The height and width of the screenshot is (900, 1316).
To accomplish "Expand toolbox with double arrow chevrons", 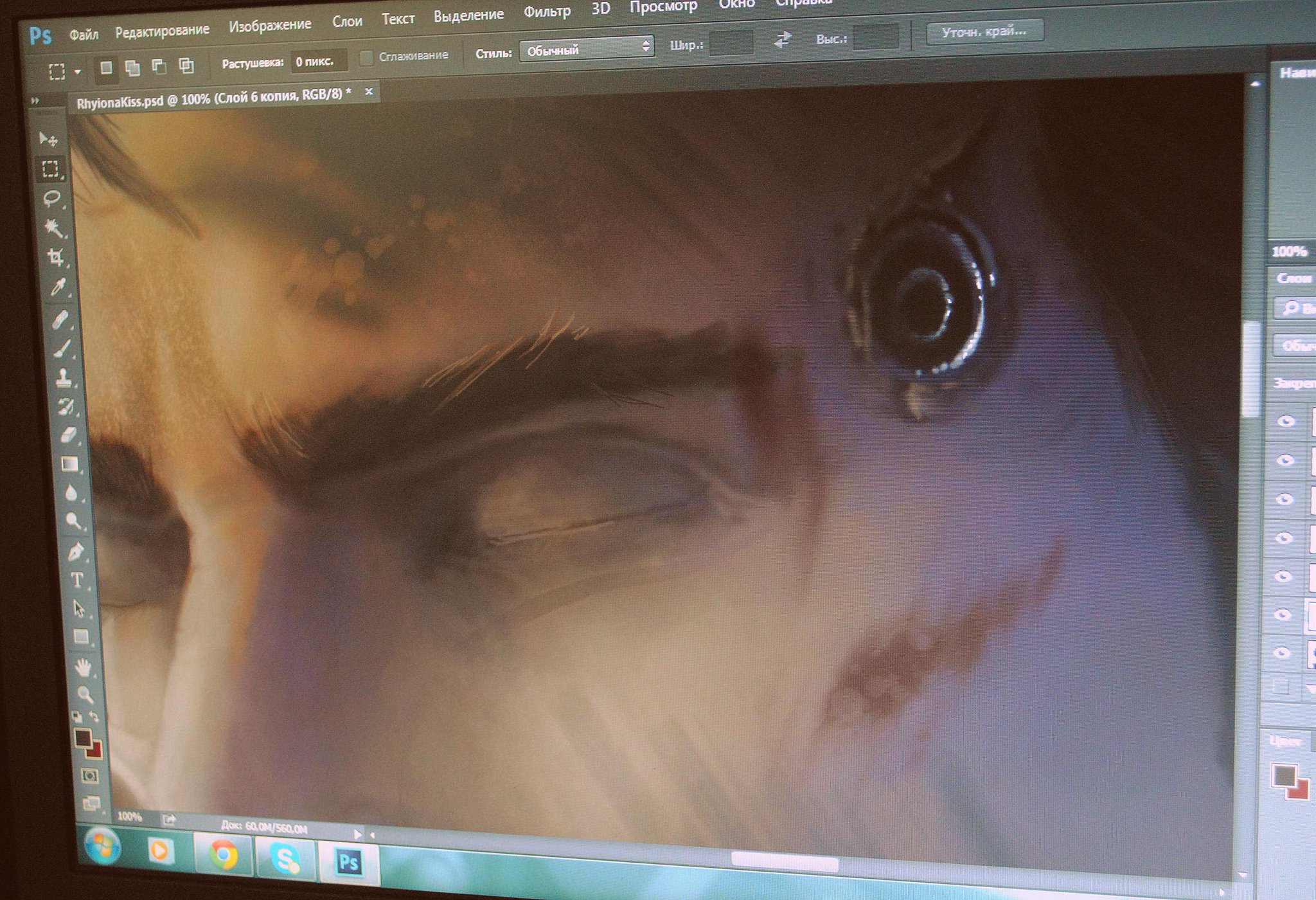I will click(35, 101).
